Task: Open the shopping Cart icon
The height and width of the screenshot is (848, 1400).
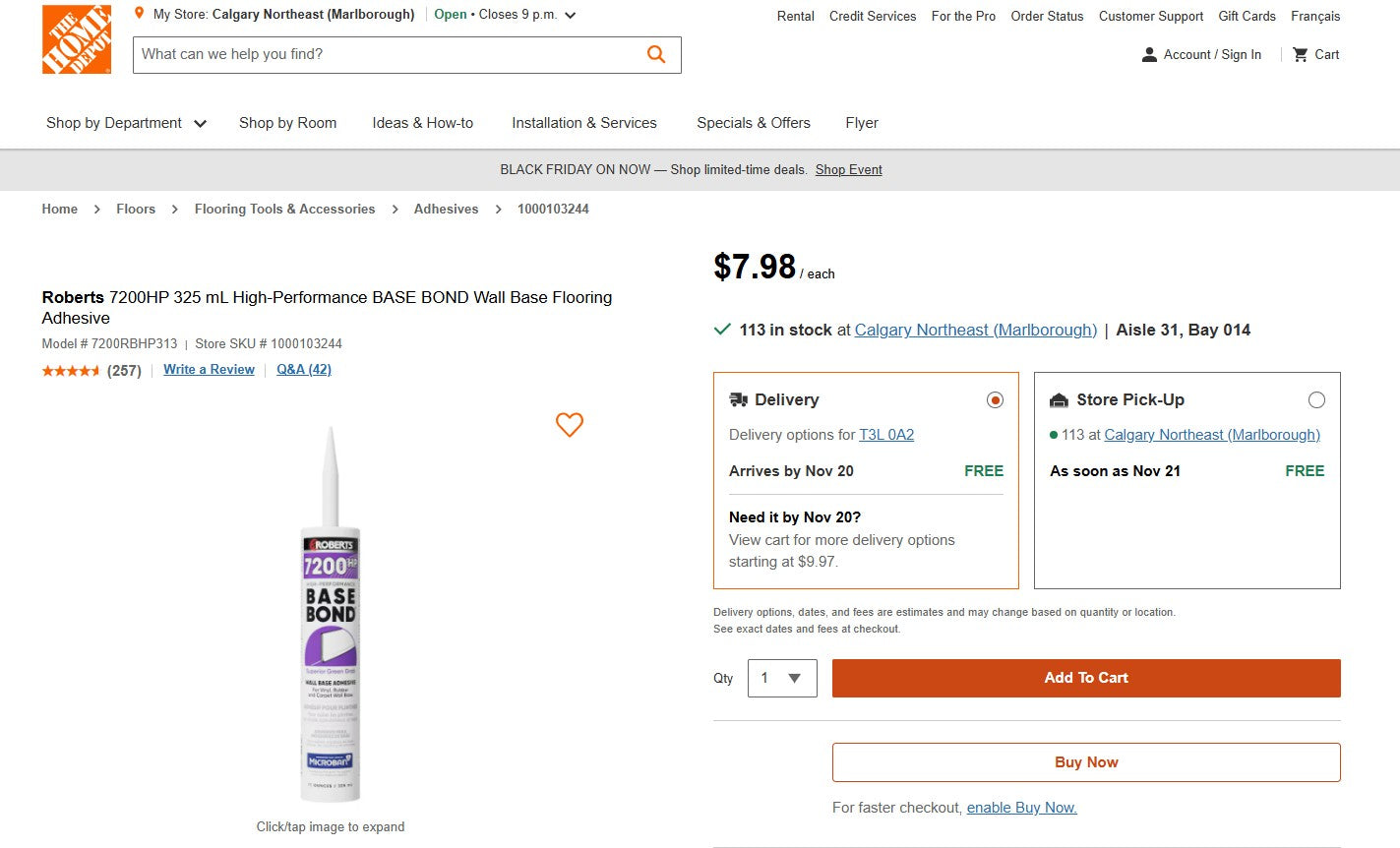Action: (x=1298, y=54)
